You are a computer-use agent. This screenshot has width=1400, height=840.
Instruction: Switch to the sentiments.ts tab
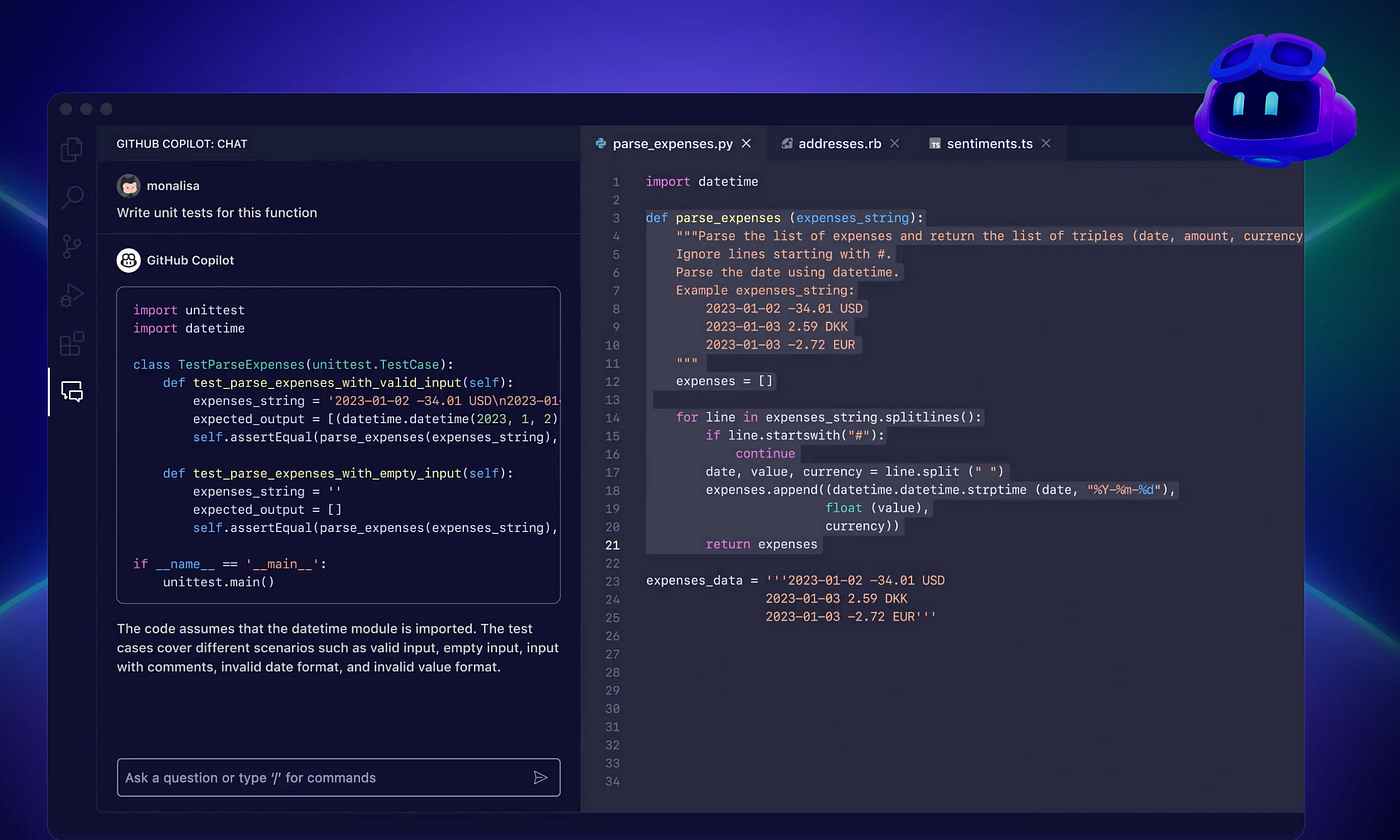(988, 144)
